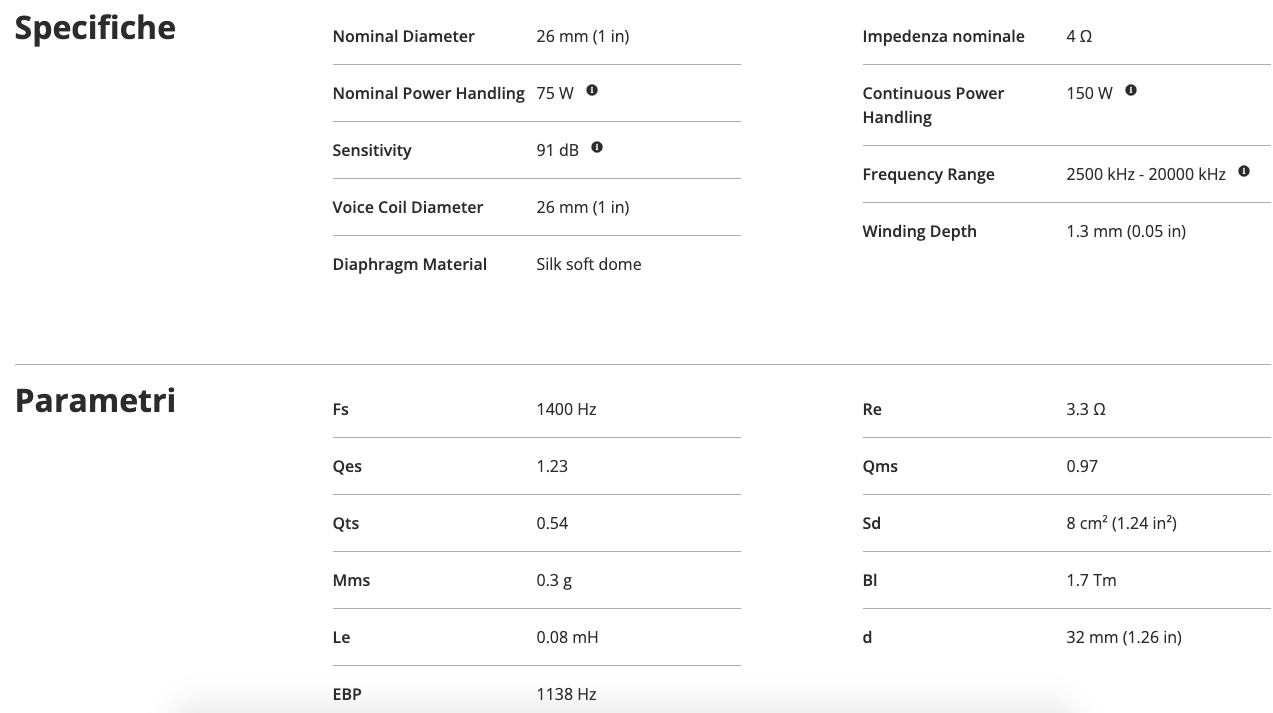Click the Voice Coil Diameter label

coord(407,208)
